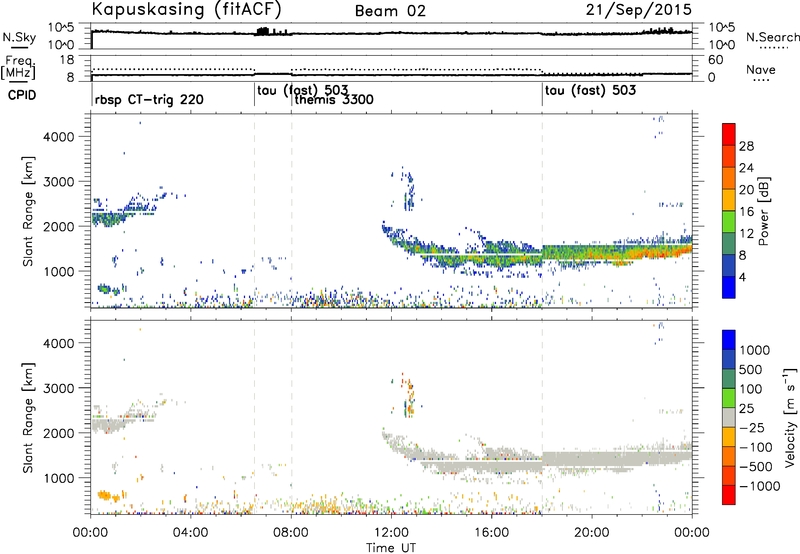
Task: Click the 12:00 time axis label
Action: pyautogui.click(x=391, y=533)
